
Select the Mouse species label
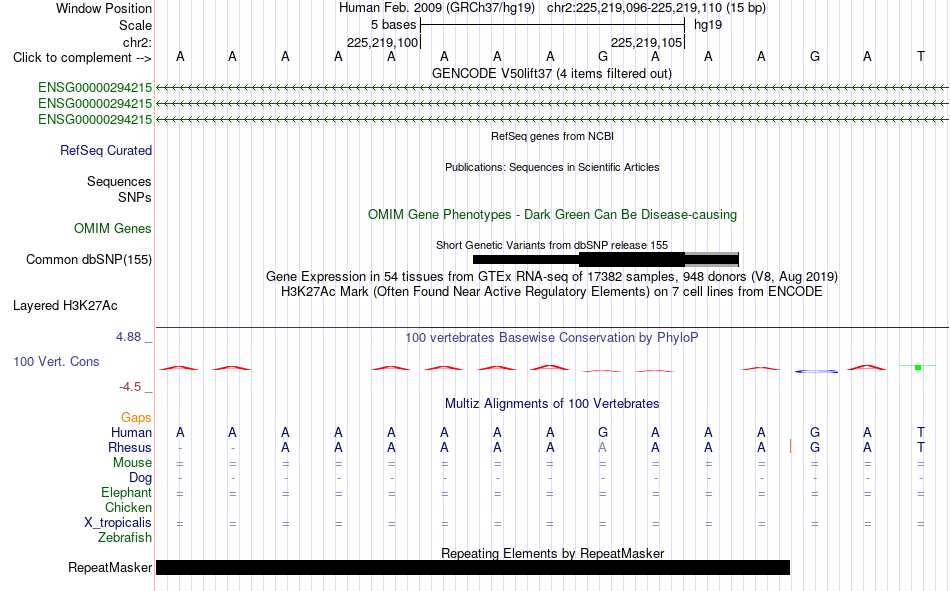(x=132, y=462)
